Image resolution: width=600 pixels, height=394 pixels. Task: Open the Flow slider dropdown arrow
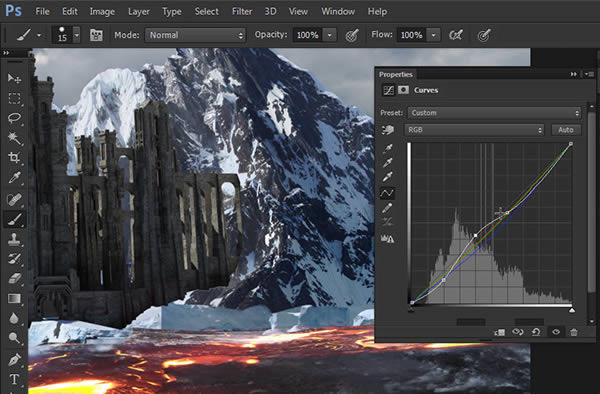click(x=434, y=35)
